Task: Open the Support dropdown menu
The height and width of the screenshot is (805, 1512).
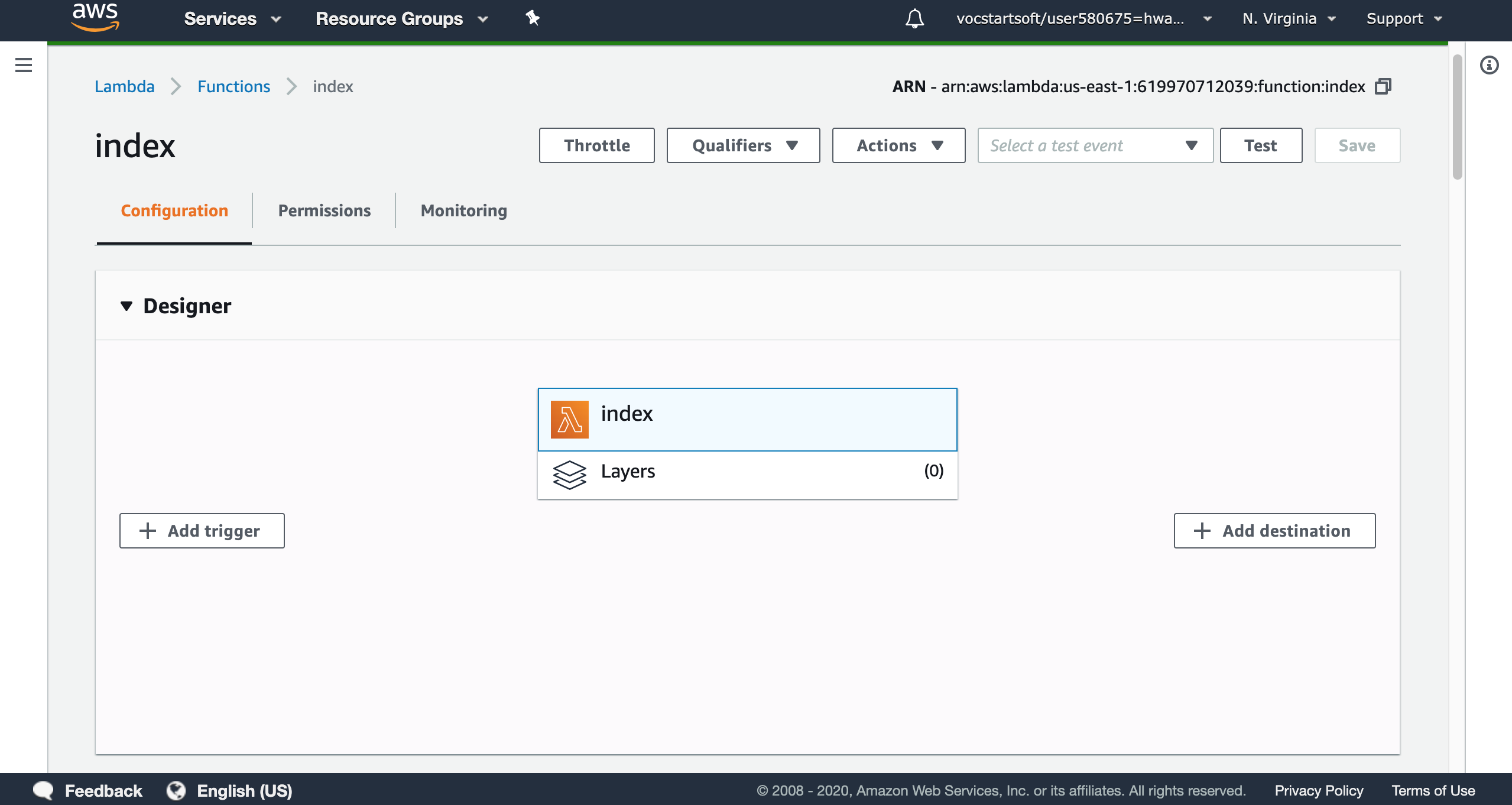Action: click(1404, 19)
